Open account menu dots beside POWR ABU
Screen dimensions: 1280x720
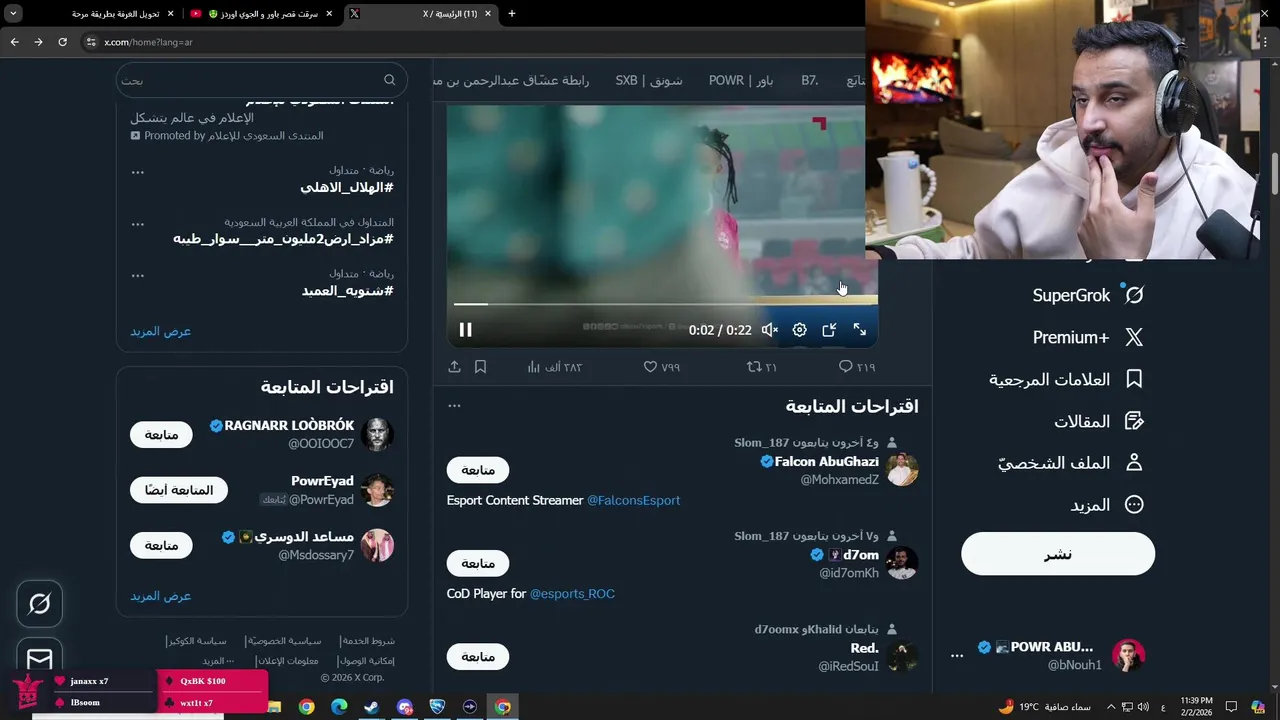[x=957, y=656]
